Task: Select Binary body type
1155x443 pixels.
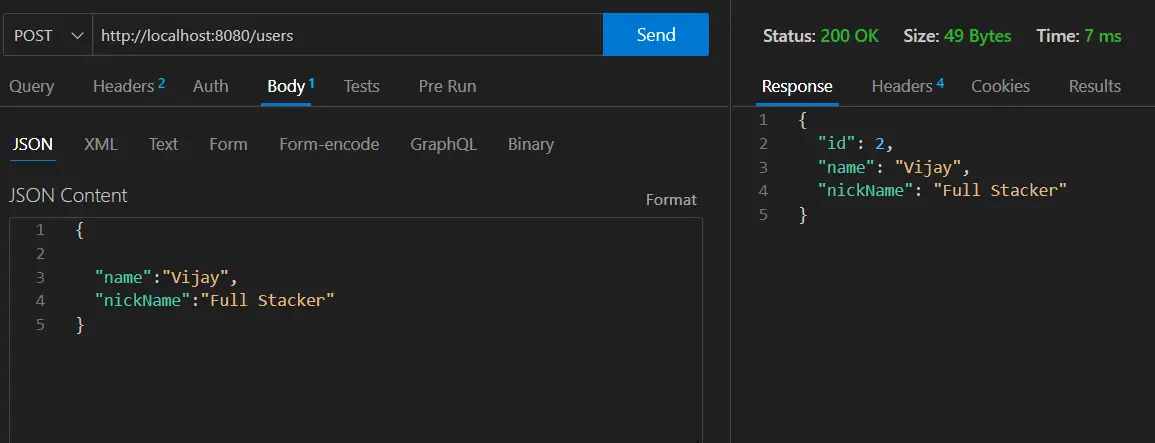Action: pos(530,144)
